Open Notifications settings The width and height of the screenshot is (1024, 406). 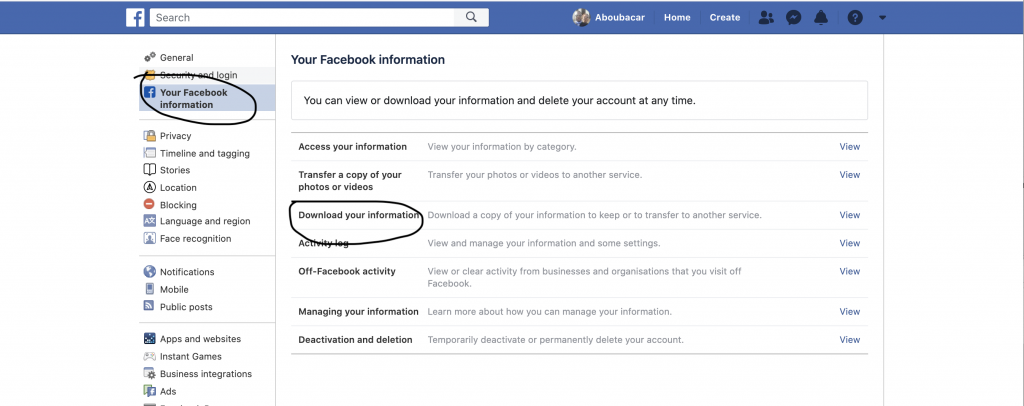point(187,272)
